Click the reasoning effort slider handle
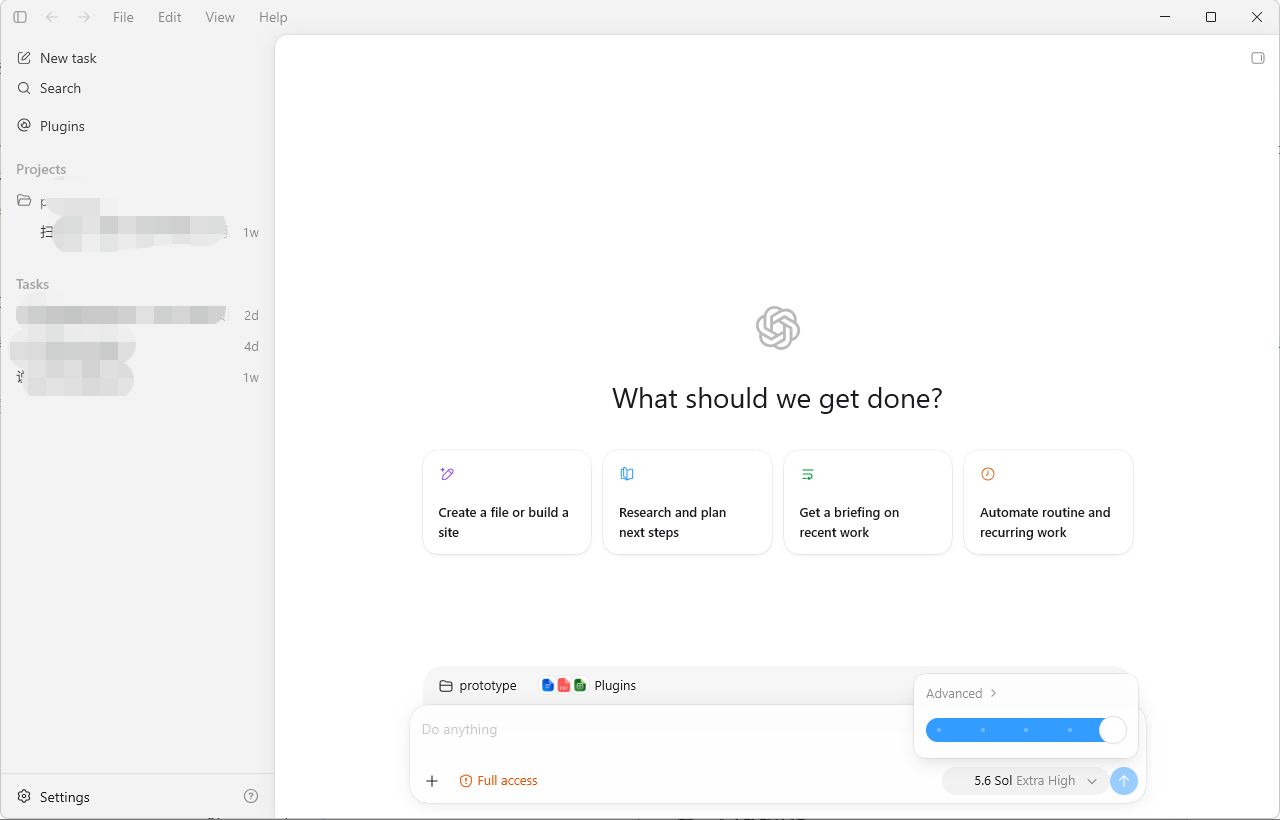Image resolution: width=1280 pixels, height=820 pixels. click(x=1112, y=730)
